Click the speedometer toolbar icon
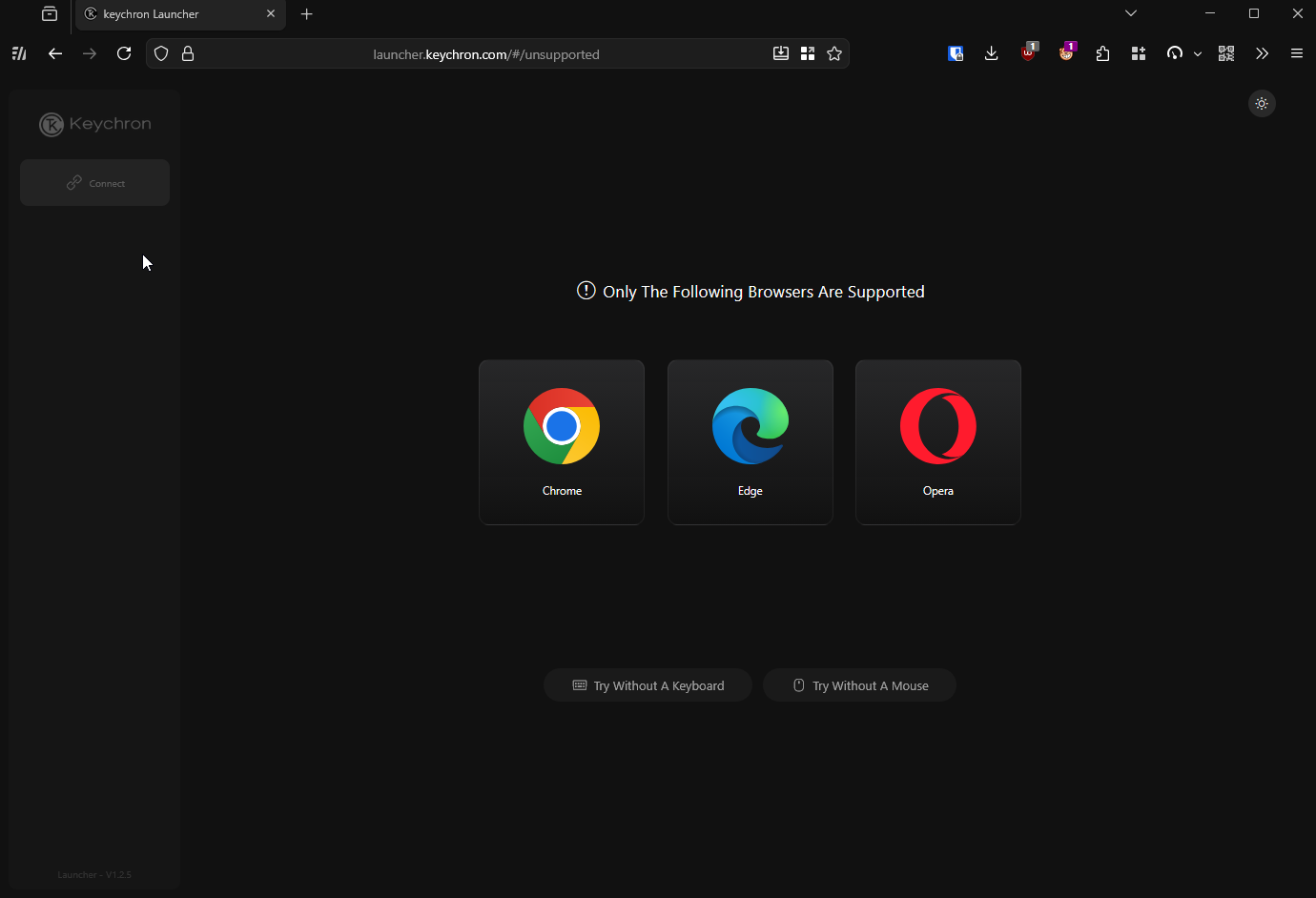The width and height of the screenshot is (1316, 898). click(1175, 53)
